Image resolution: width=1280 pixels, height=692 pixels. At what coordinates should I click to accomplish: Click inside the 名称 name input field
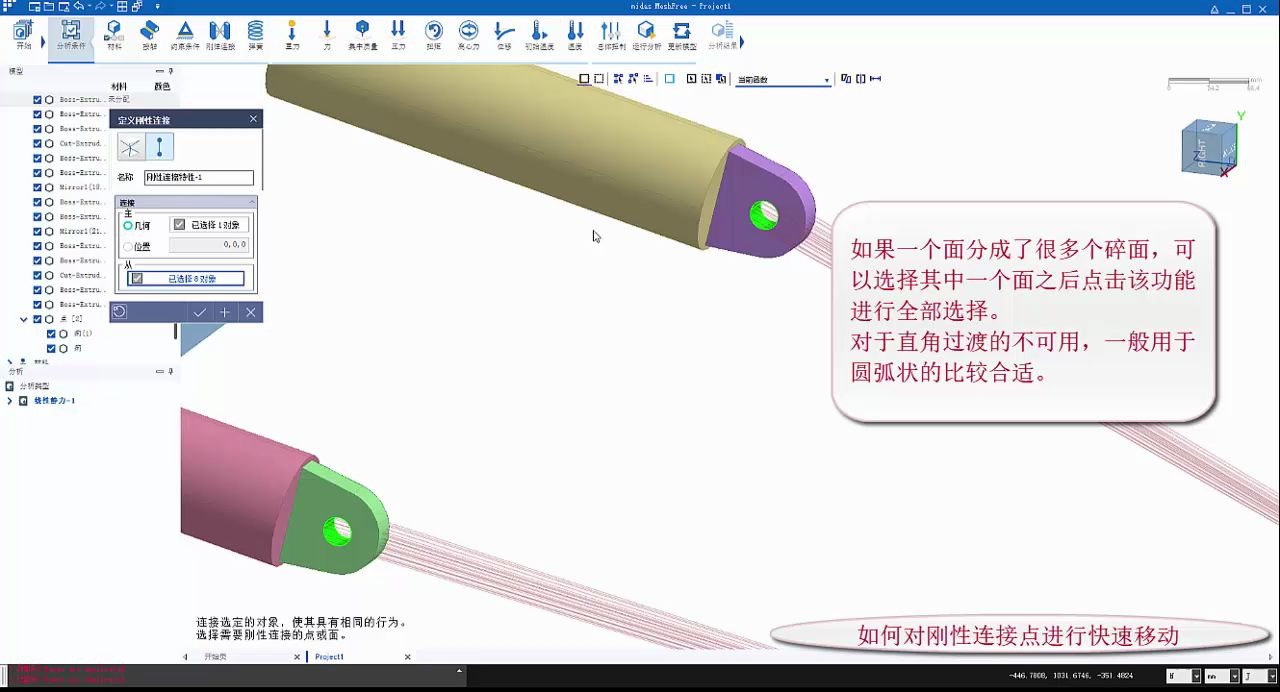200,177
